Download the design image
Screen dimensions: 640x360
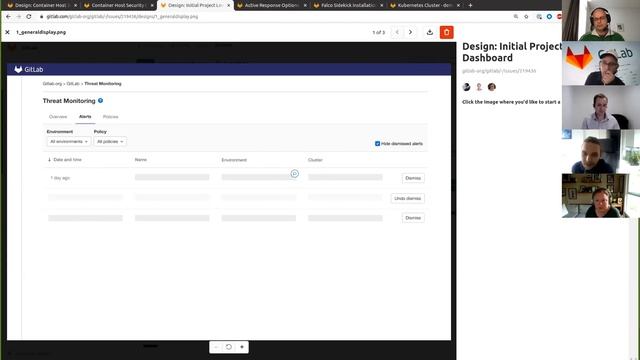click(430, 32)
